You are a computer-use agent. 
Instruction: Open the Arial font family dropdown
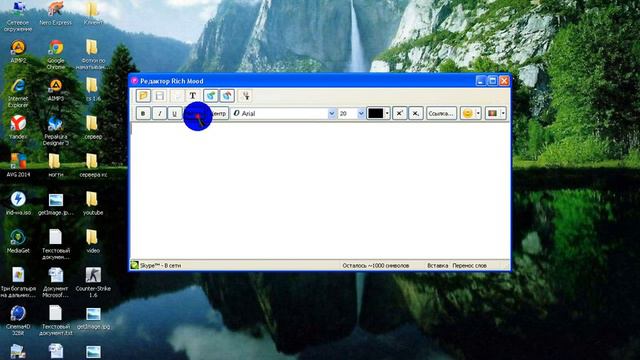click(332, 113)
